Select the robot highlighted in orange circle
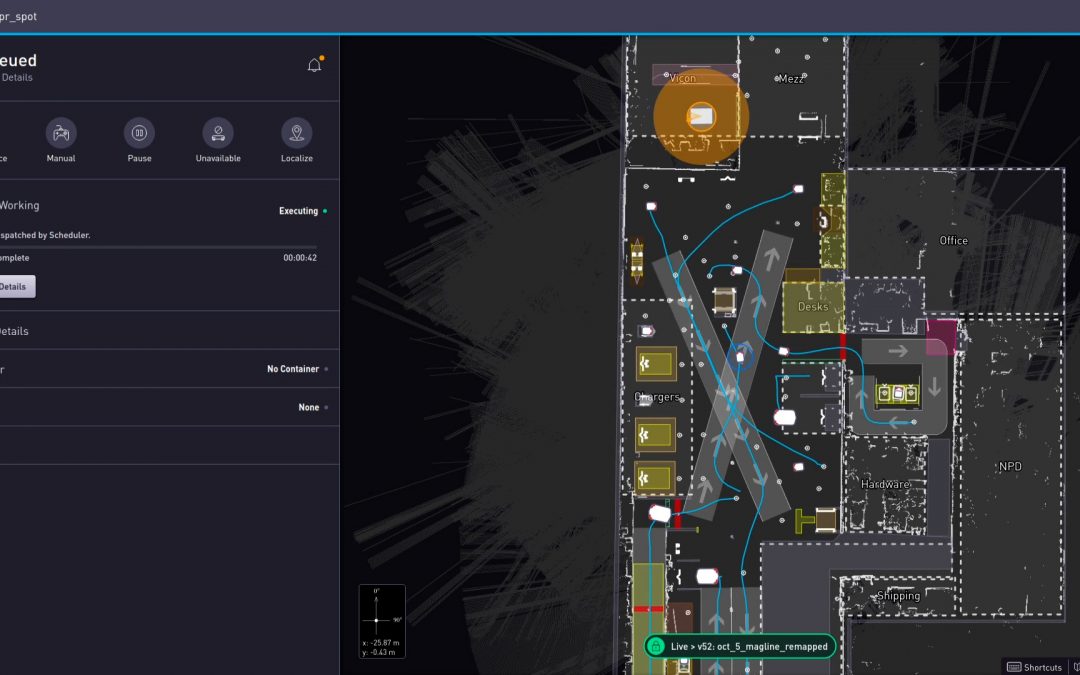The height and width of the screenshot is (675, 1080). 701,117
